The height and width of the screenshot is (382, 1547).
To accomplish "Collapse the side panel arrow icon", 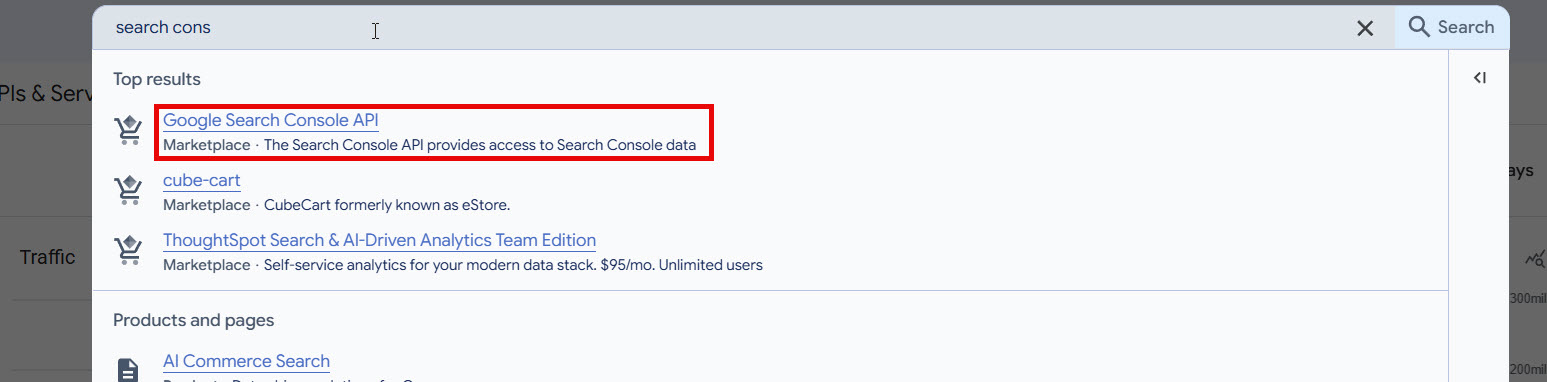I will (1480, 78).
